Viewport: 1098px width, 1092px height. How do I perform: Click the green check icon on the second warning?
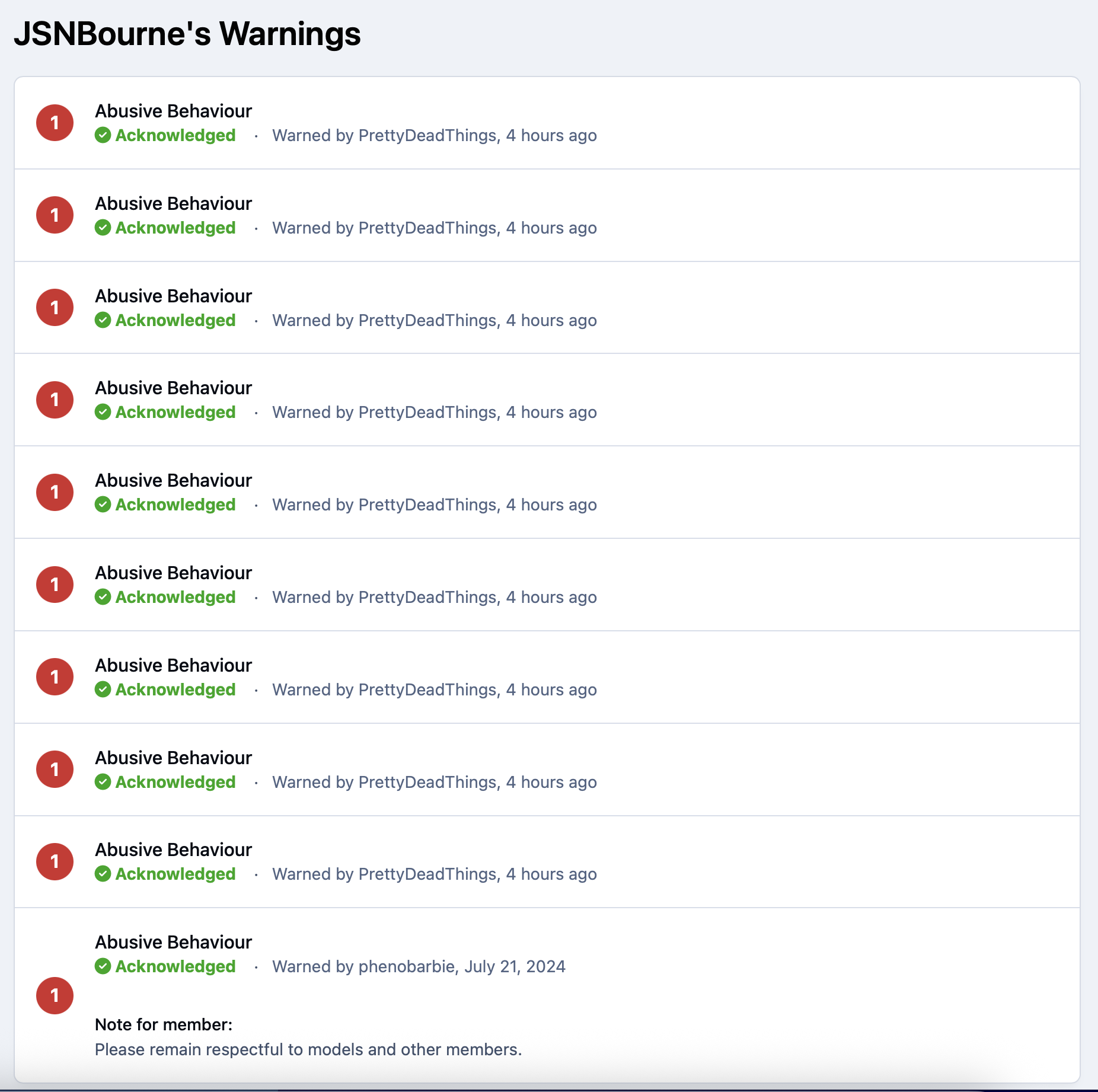pos(103,228)
